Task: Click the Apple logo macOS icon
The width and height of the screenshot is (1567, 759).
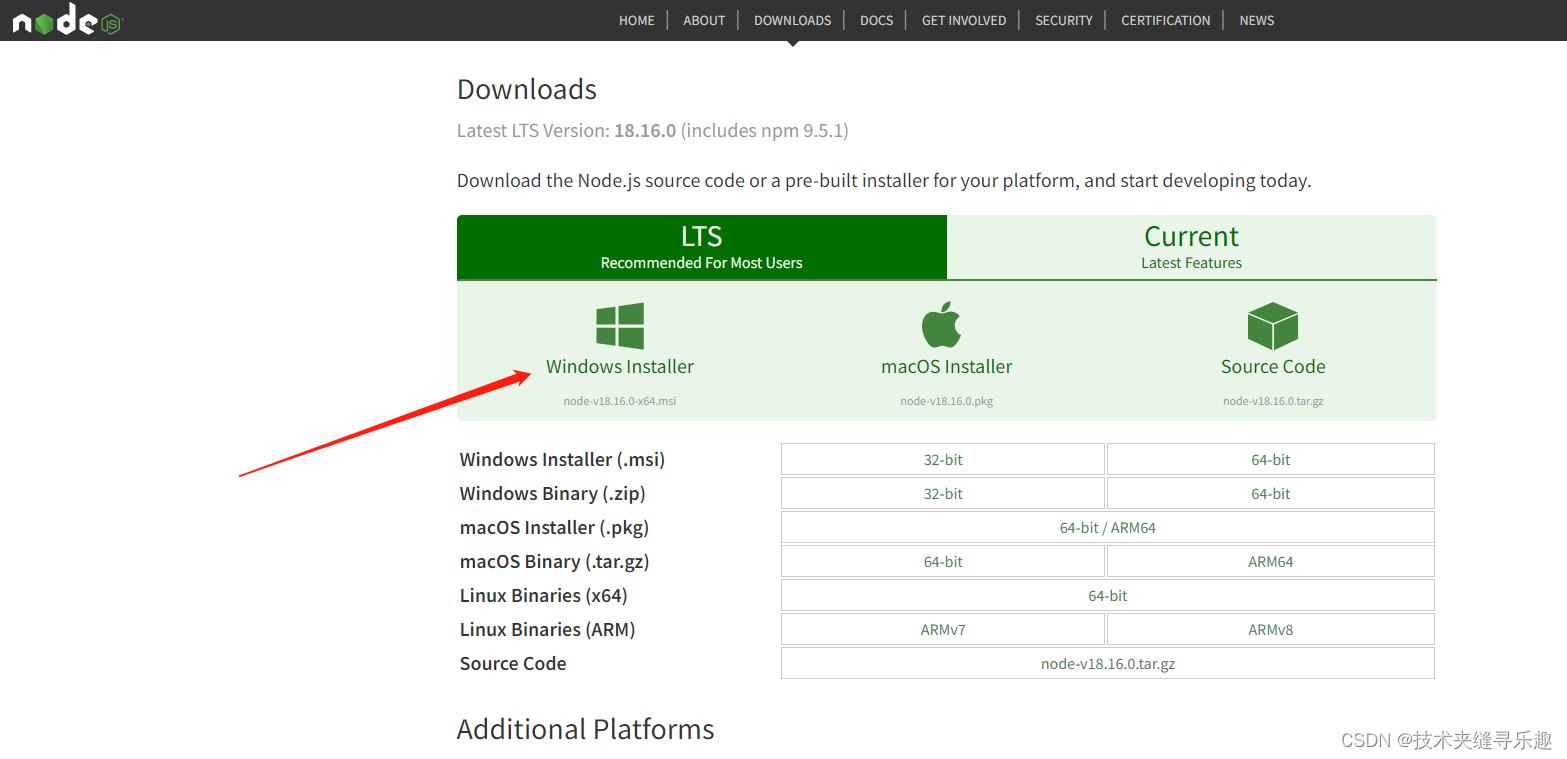Action: 941,325
